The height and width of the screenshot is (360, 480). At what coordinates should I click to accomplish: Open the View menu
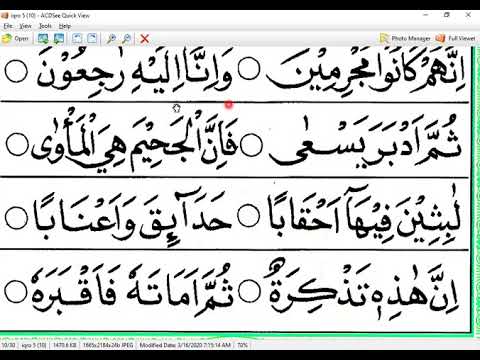coord(25,26)
